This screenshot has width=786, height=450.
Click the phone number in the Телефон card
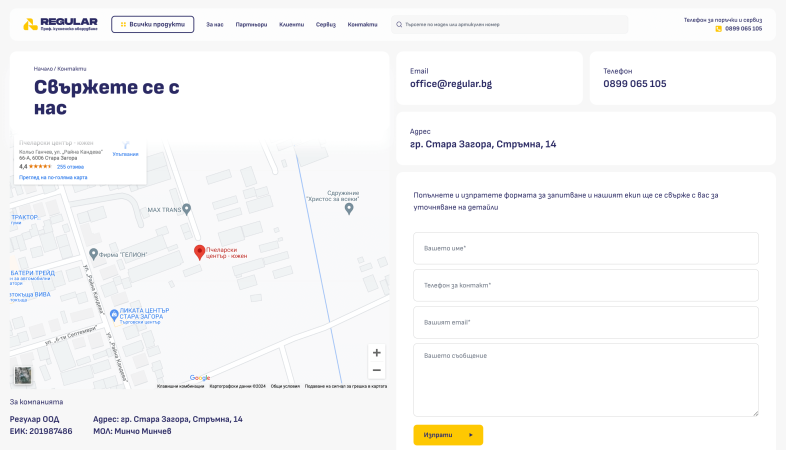tap(635, 84)
